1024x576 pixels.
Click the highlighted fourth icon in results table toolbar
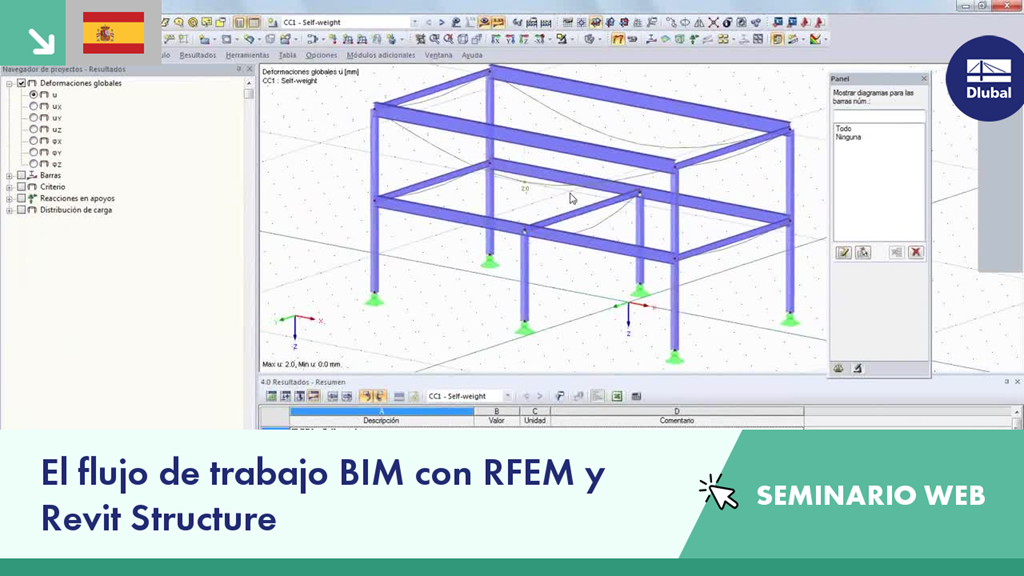313,396
